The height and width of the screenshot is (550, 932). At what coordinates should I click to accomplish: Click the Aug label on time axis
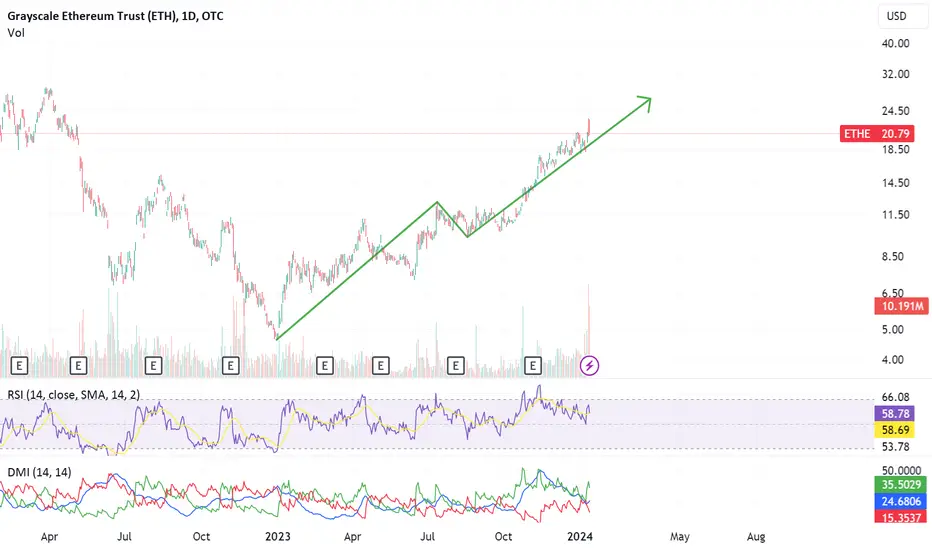(755, 536)
